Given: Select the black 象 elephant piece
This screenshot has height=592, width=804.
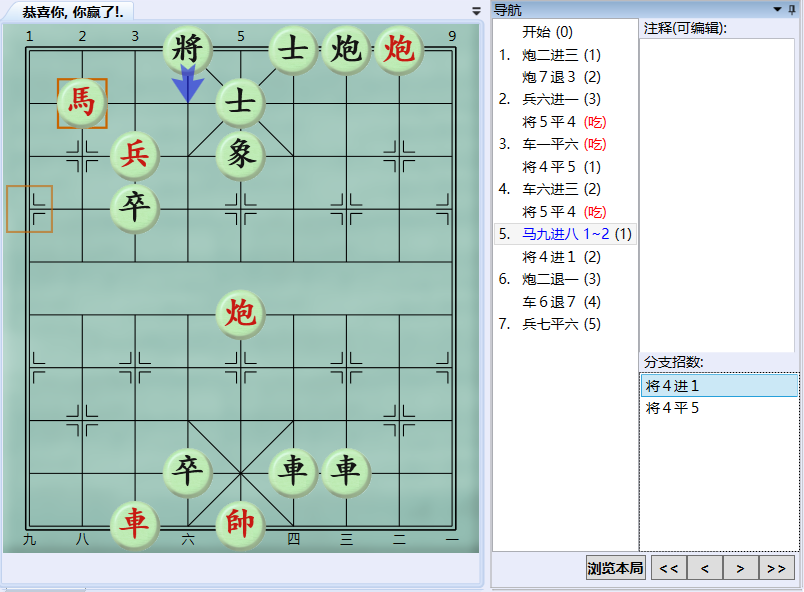Looking at the screenshot, I should pyautogui.click(x=240, y=155).
